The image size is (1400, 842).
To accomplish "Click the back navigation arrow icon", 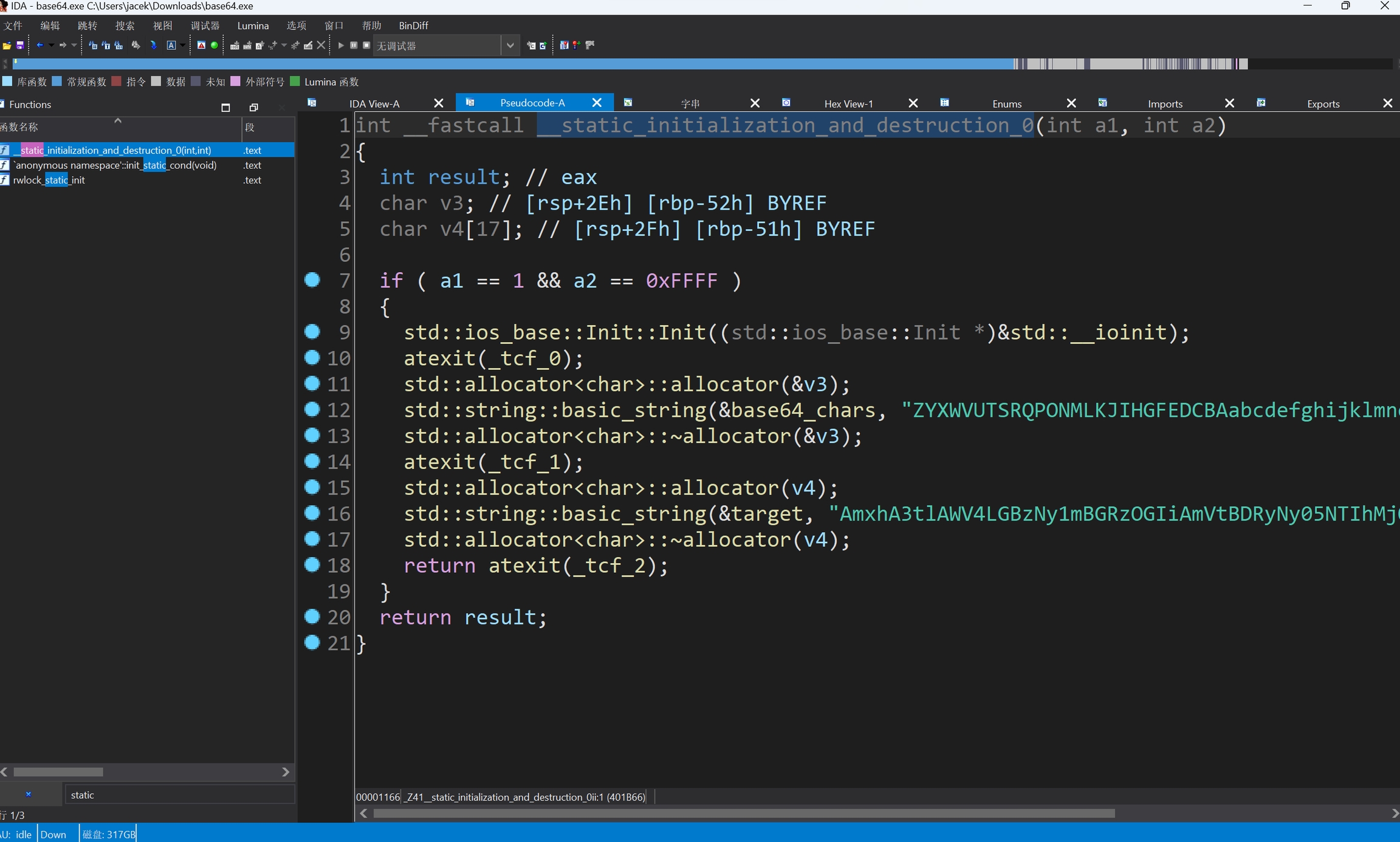I will click(x=39, y=46).
